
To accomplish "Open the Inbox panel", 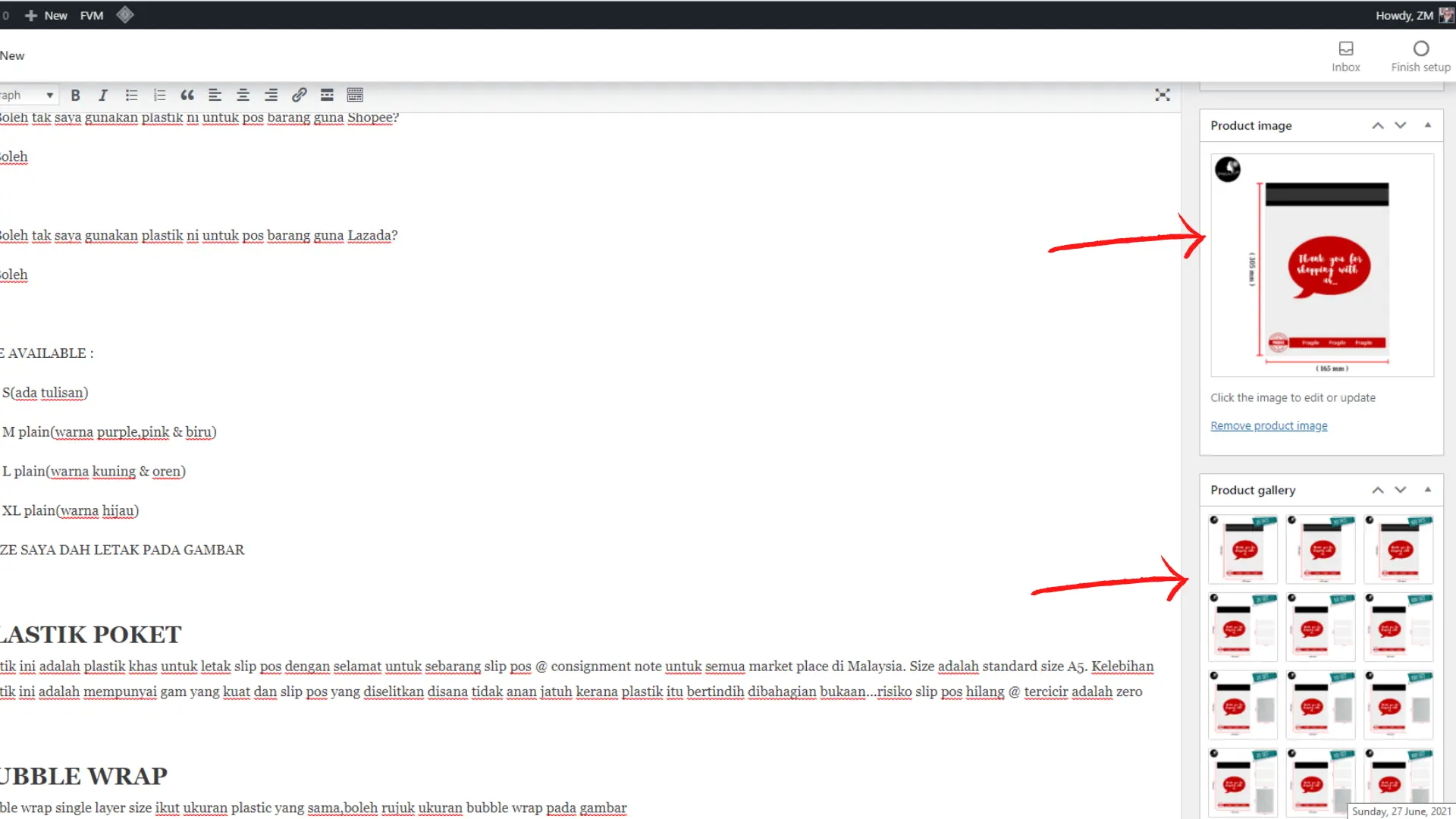I will coord(1346,57).
